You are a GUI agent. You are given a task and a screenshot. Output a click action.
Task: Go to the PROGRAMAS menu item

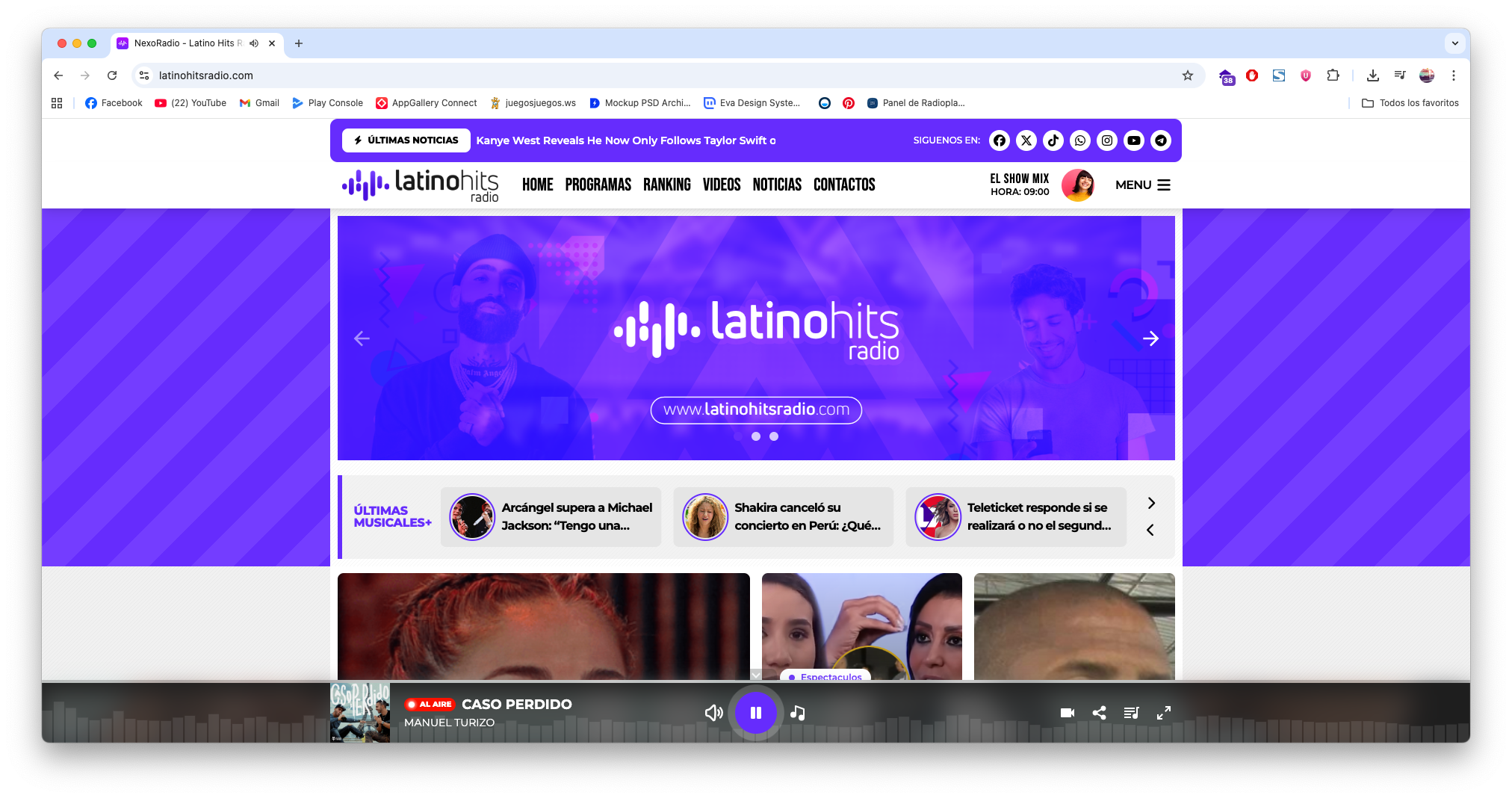(598, 185)
